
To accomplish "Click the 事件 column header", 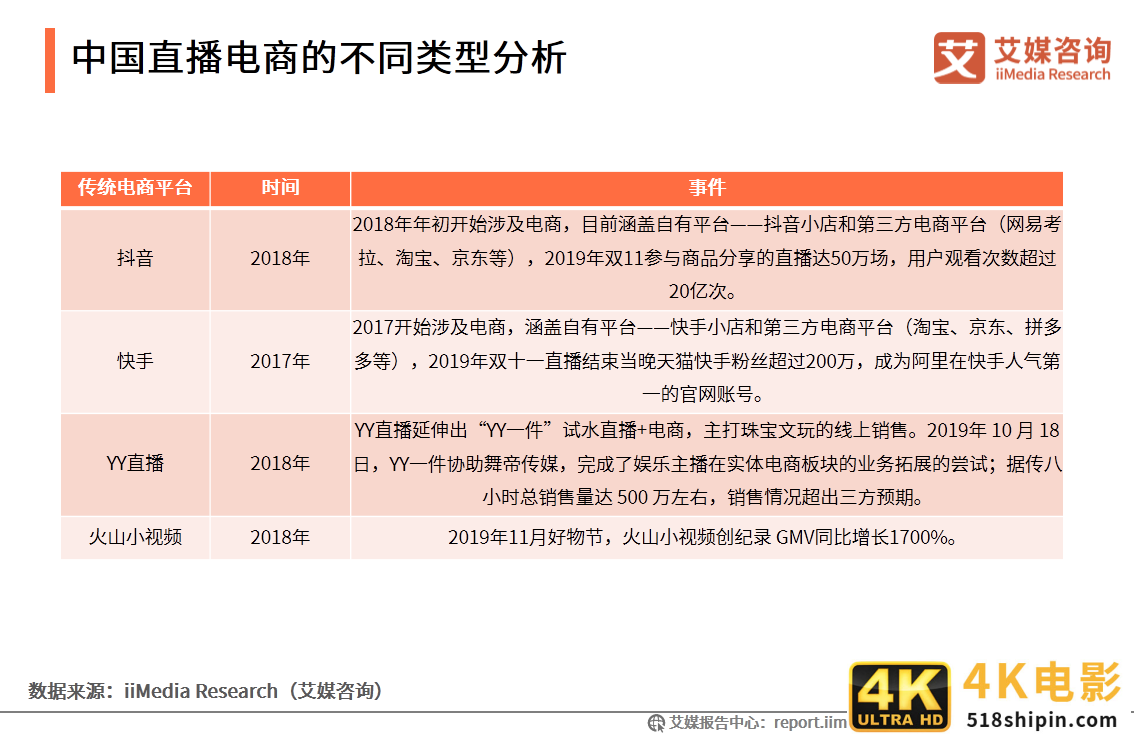I will click(x=707, y=188).
